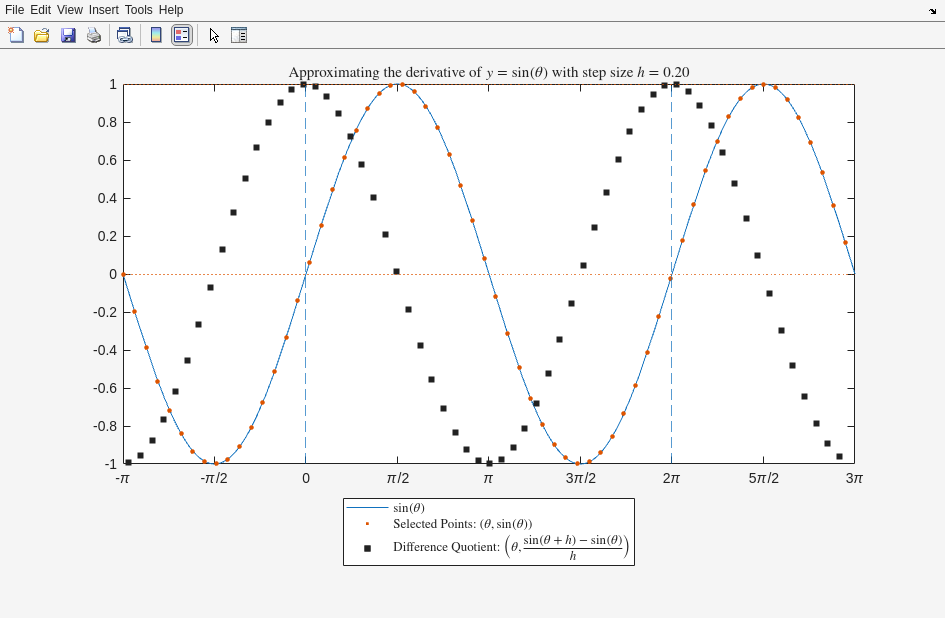Expand the Tools menu
Screen dimensions: 945x618
pyautogui.click(x=138, y=10)
